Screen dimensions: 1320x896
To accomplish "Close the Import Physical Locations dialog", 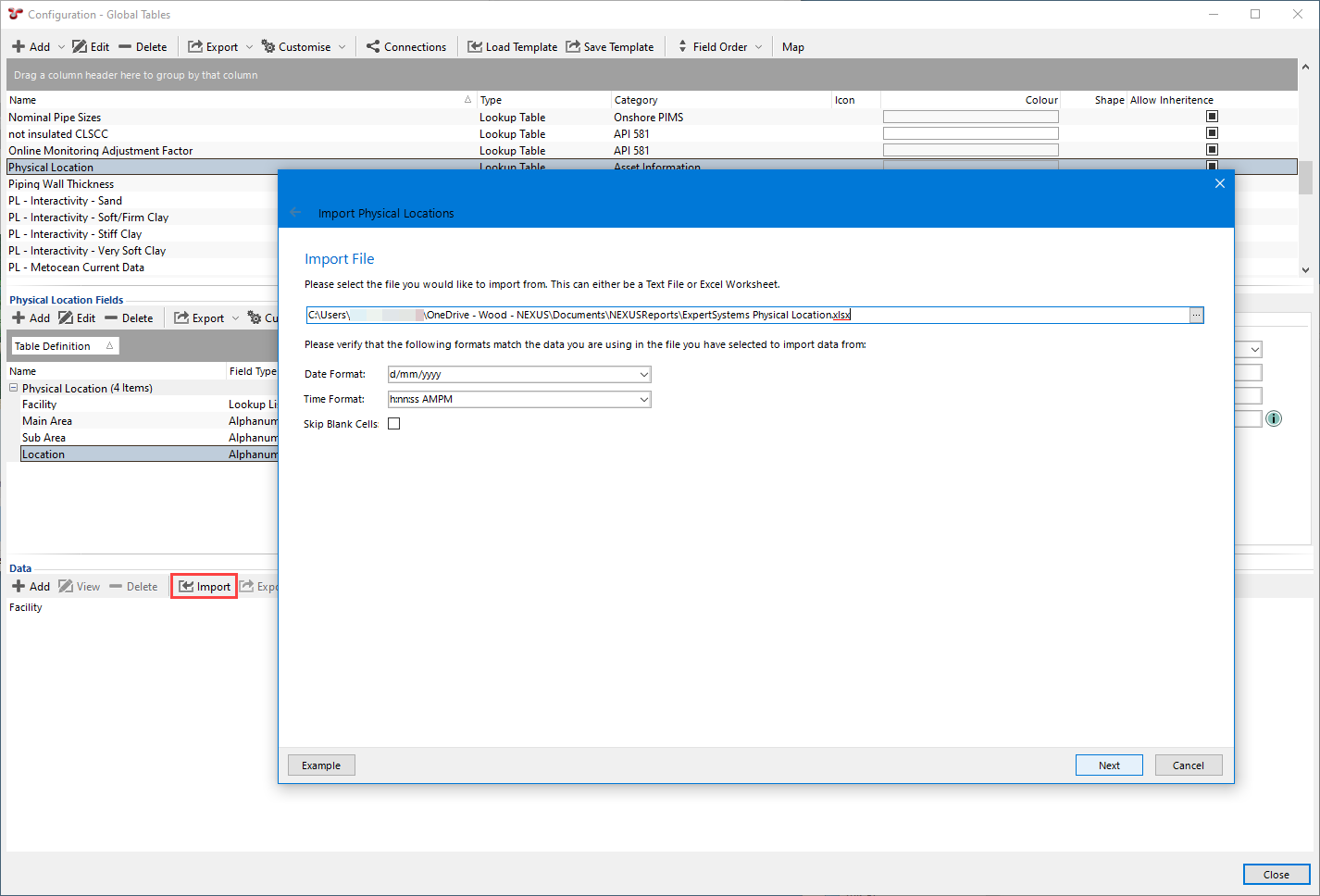I will coord(1219,183).
